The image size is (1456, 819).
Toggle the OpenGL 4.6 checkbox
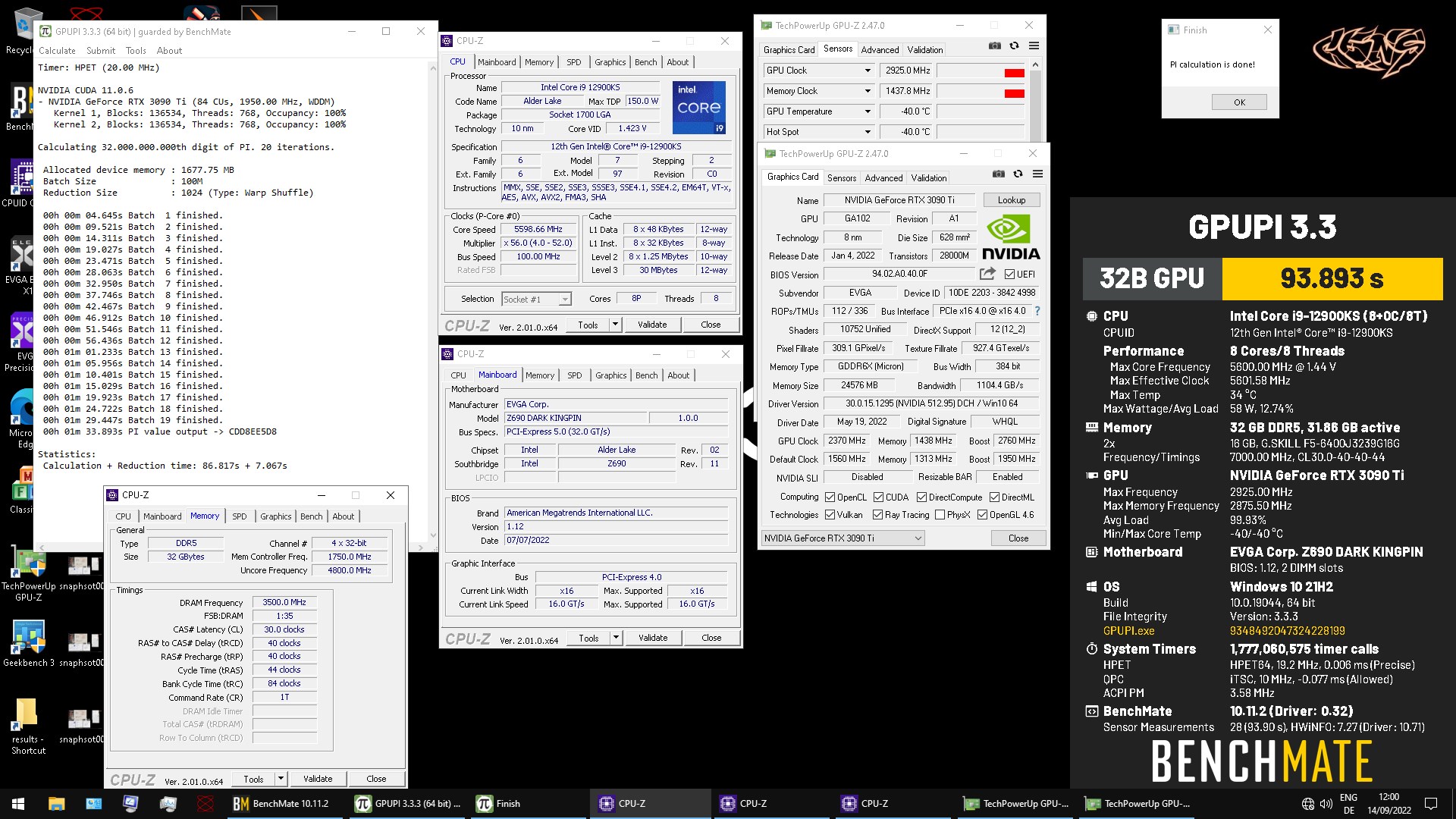coord(982,515)
